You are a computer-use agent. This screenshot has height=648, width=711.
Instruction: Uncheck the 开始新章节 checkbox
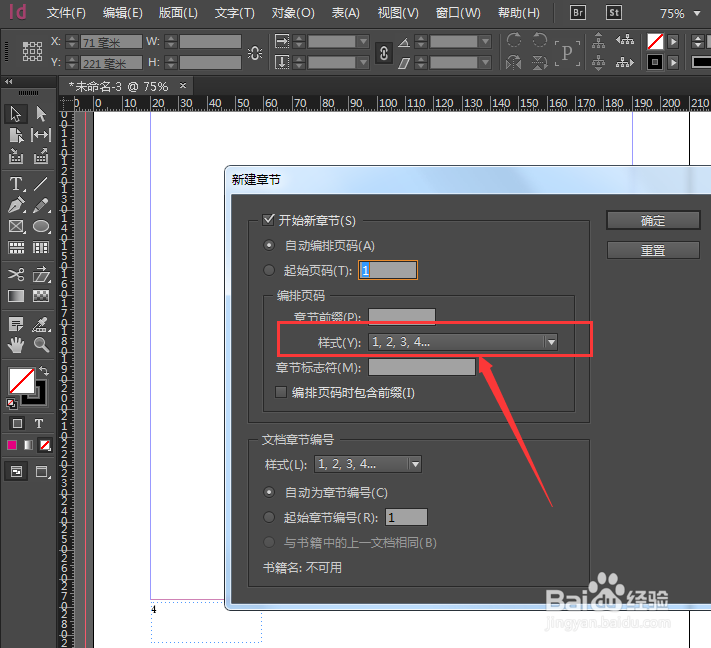268,220
